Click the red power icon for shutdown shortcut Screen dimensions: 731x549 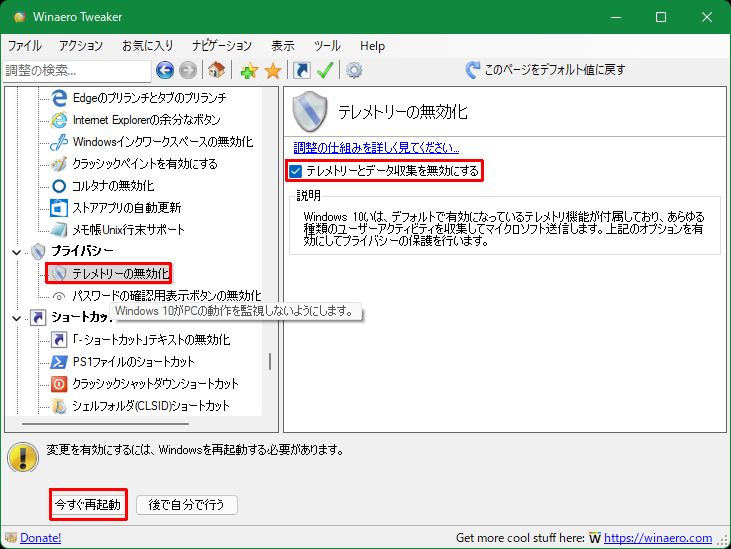[x=59, y=384]
